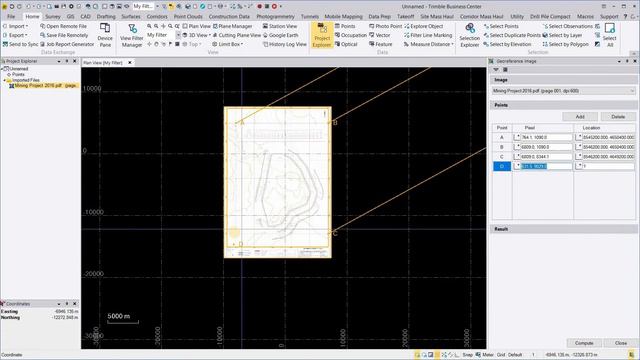Click Select Observations

[567, 26]
